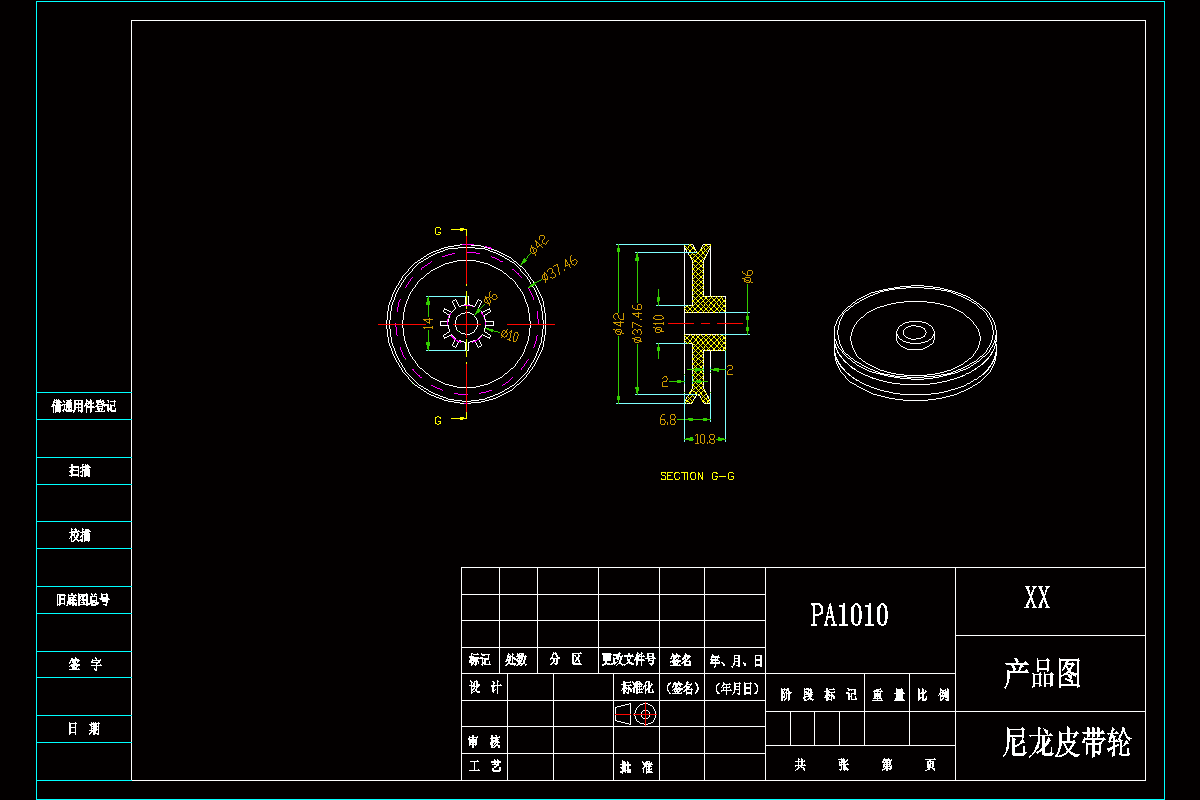Viewport: 1200px width, 800px height.
Task: Select the '签 字' cell in left strip
Action: pyautogui.click(x=84, y=664)
